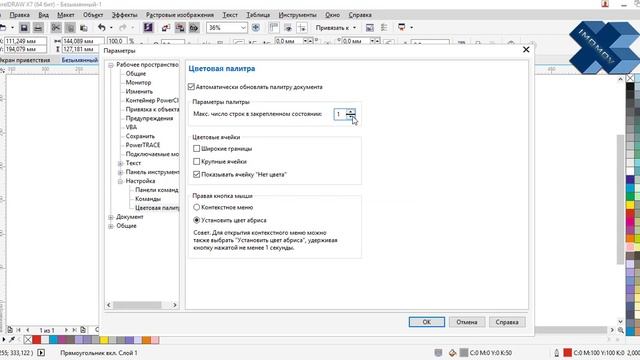Toggle the show 'No color' cell checkbox
Image resolution: width=640 pixels, height=360 pixels.
tap(197, 174)
